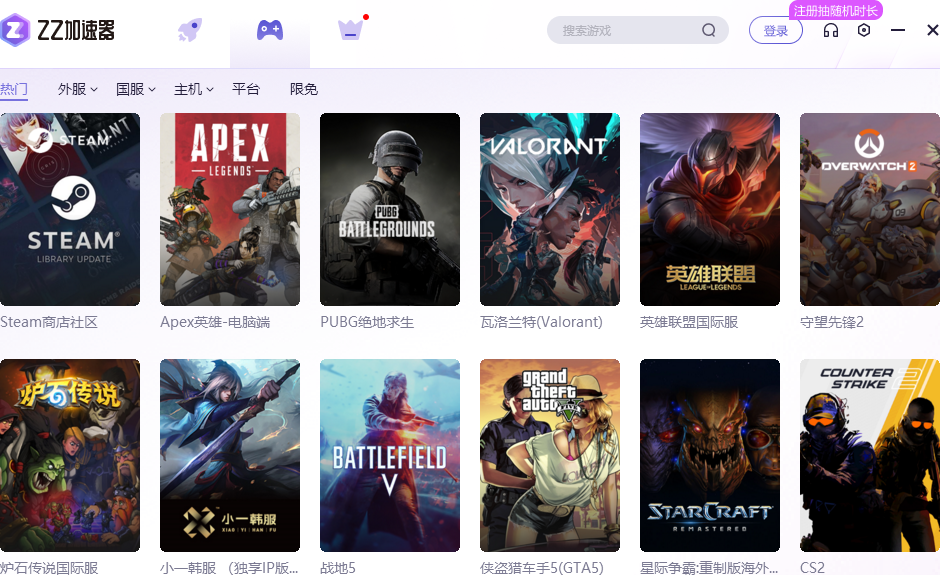Expand the 主机 console dropdown
Viewport: 940px width, 575px height.
tap(194, 89)
